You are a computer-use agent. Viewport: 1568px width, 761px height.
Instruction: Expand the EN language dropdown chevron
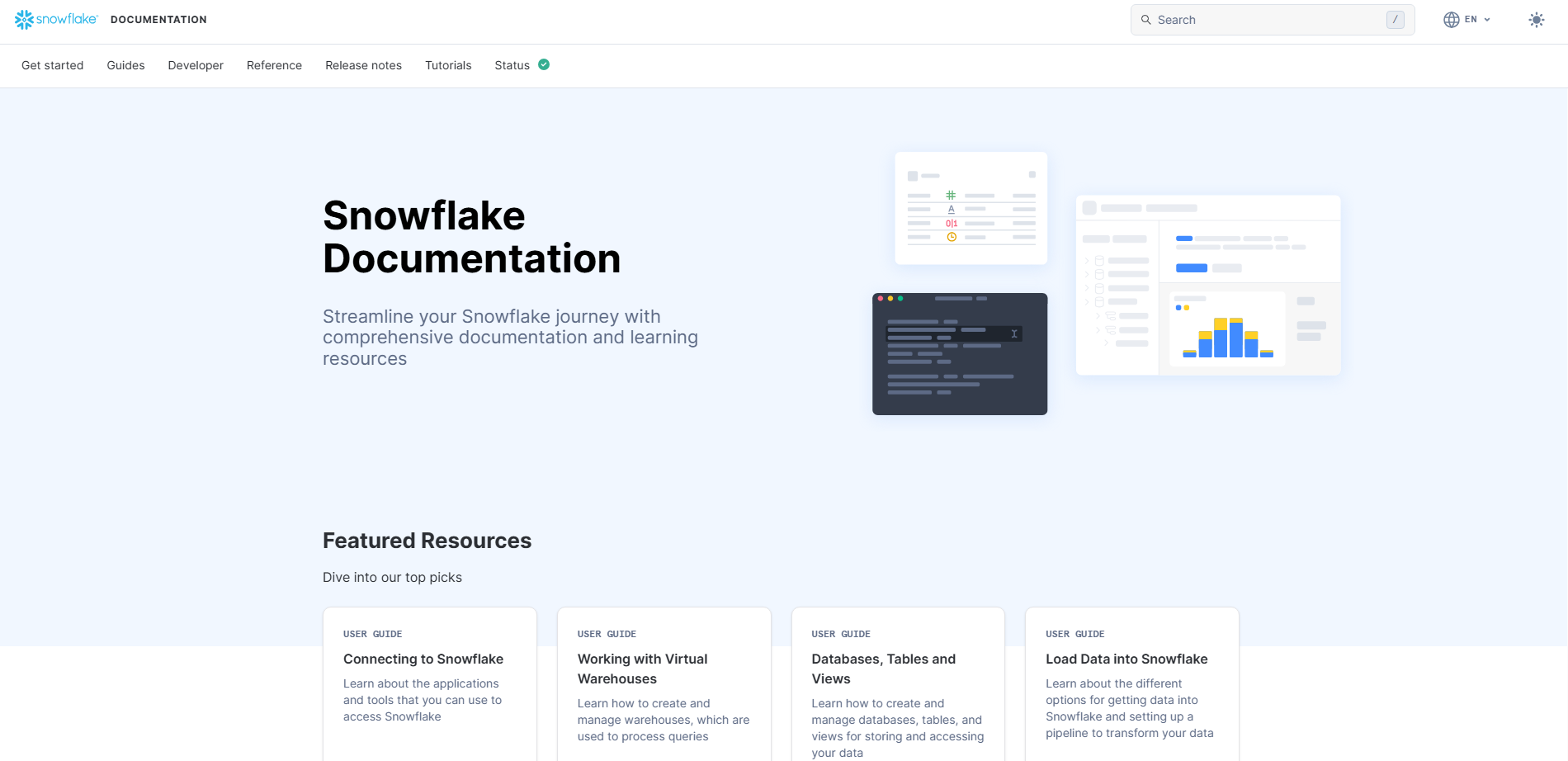(1487, 20)
